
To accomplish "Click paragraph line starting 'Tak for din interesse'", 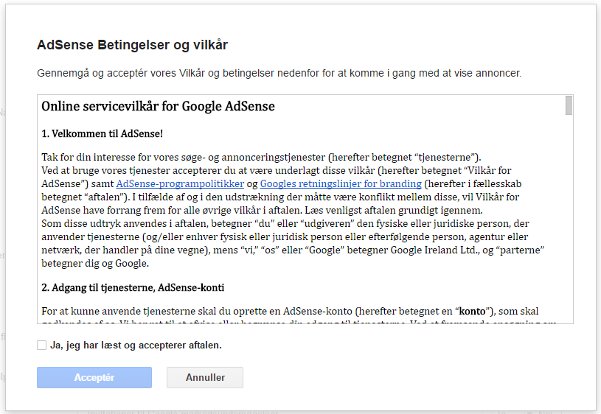I will point(261,157).
